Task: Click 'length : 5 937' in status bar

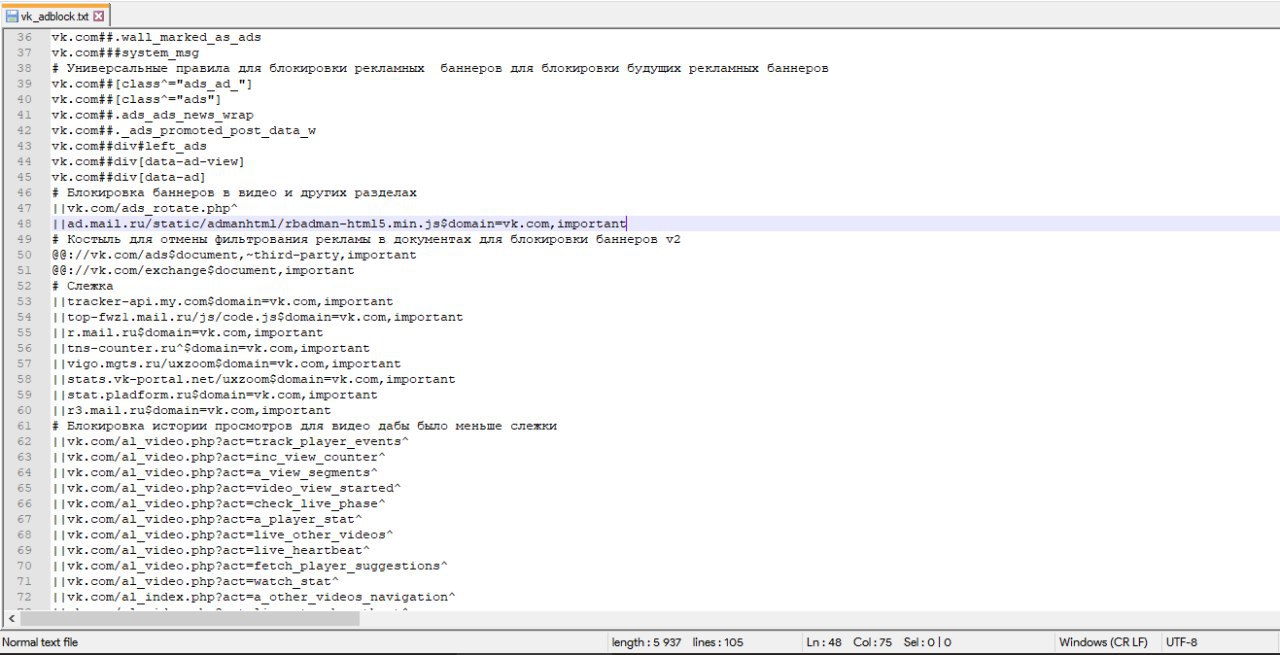Action: 646,642
